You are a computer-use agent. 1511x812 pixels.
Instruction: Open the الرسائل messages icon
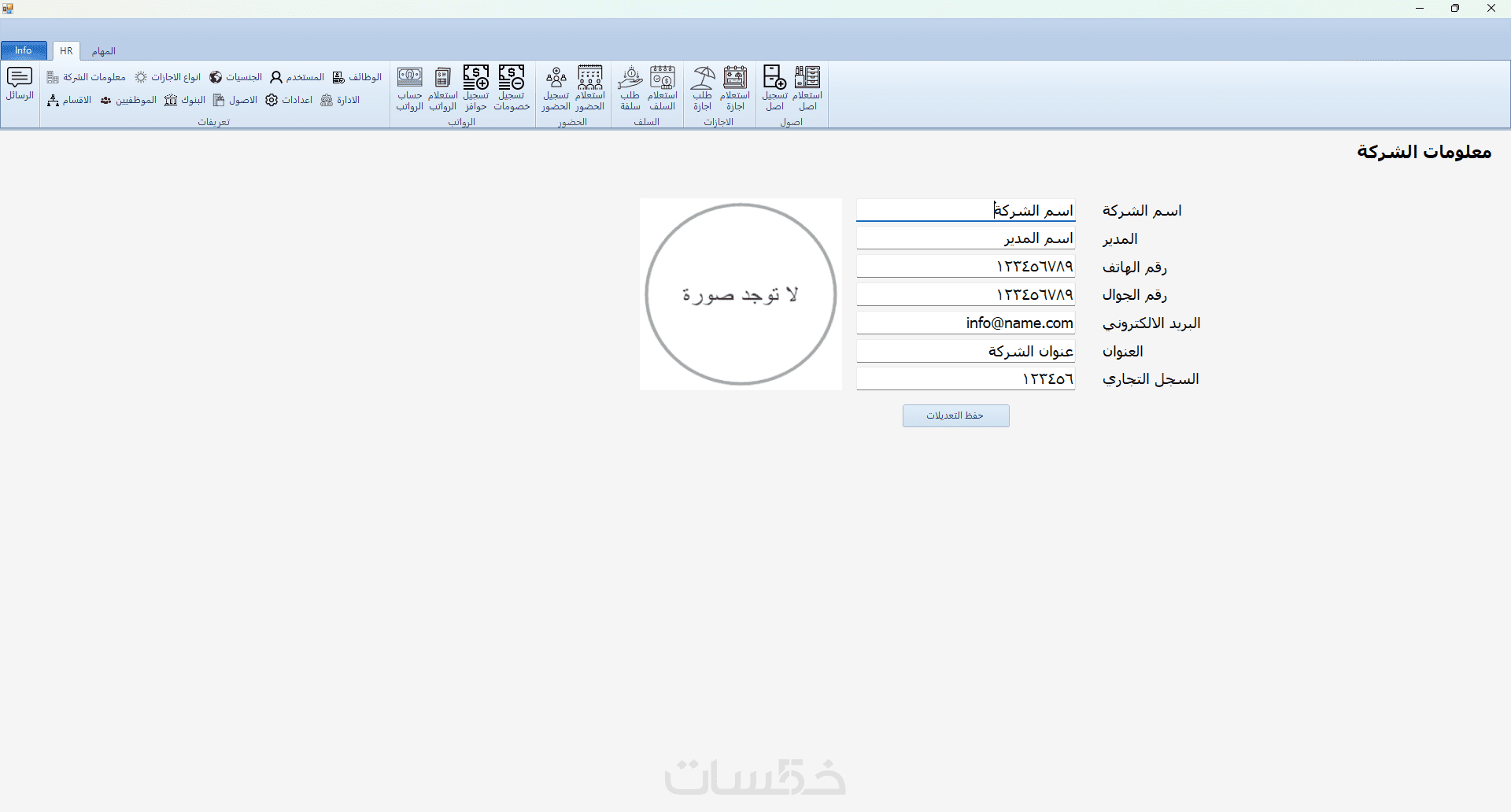pos(20,84)
